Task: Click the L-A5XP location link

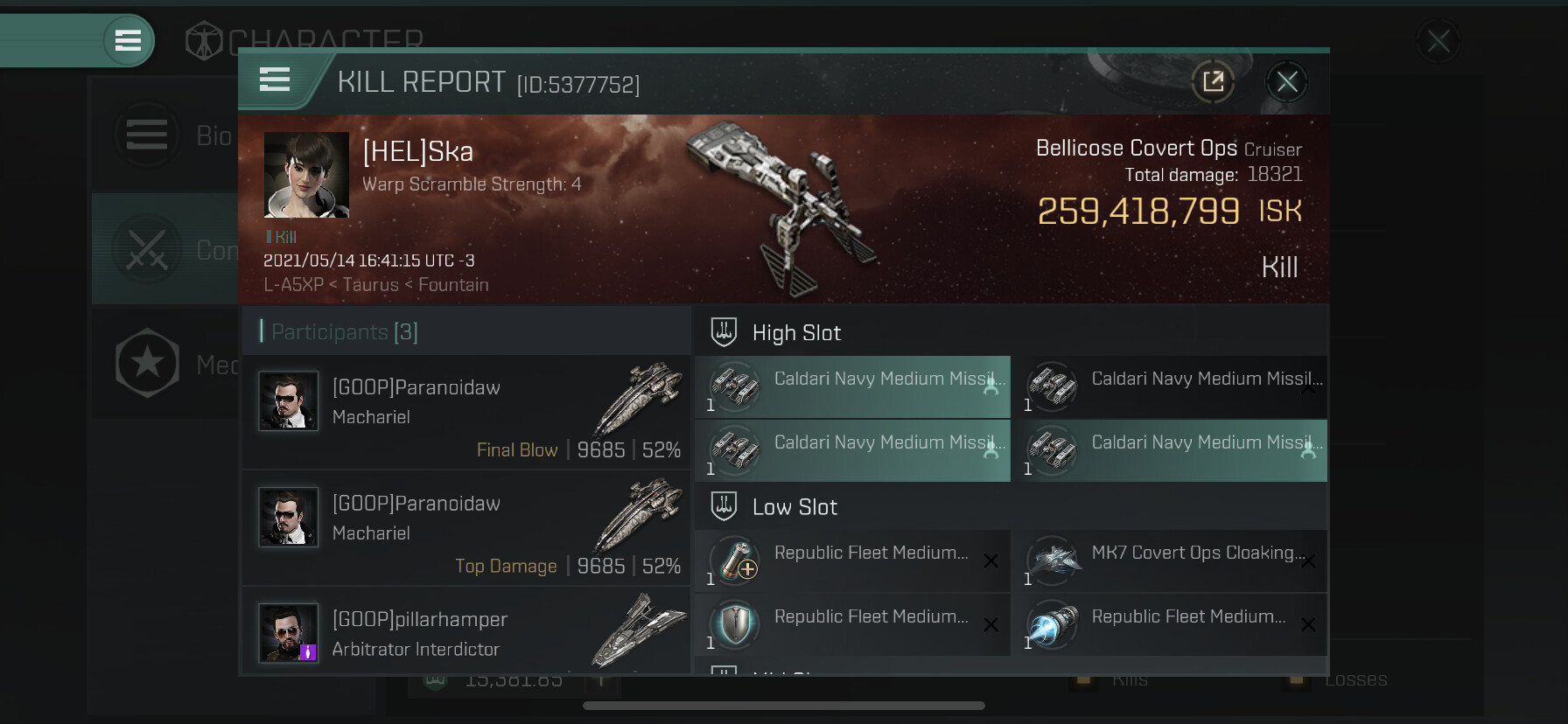Action: click(293, 285)
